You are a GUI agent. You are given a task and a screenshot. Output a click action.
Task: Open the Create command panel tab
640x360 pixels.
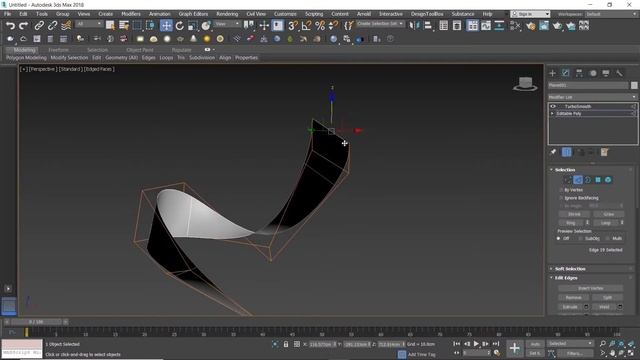(553, 73)
